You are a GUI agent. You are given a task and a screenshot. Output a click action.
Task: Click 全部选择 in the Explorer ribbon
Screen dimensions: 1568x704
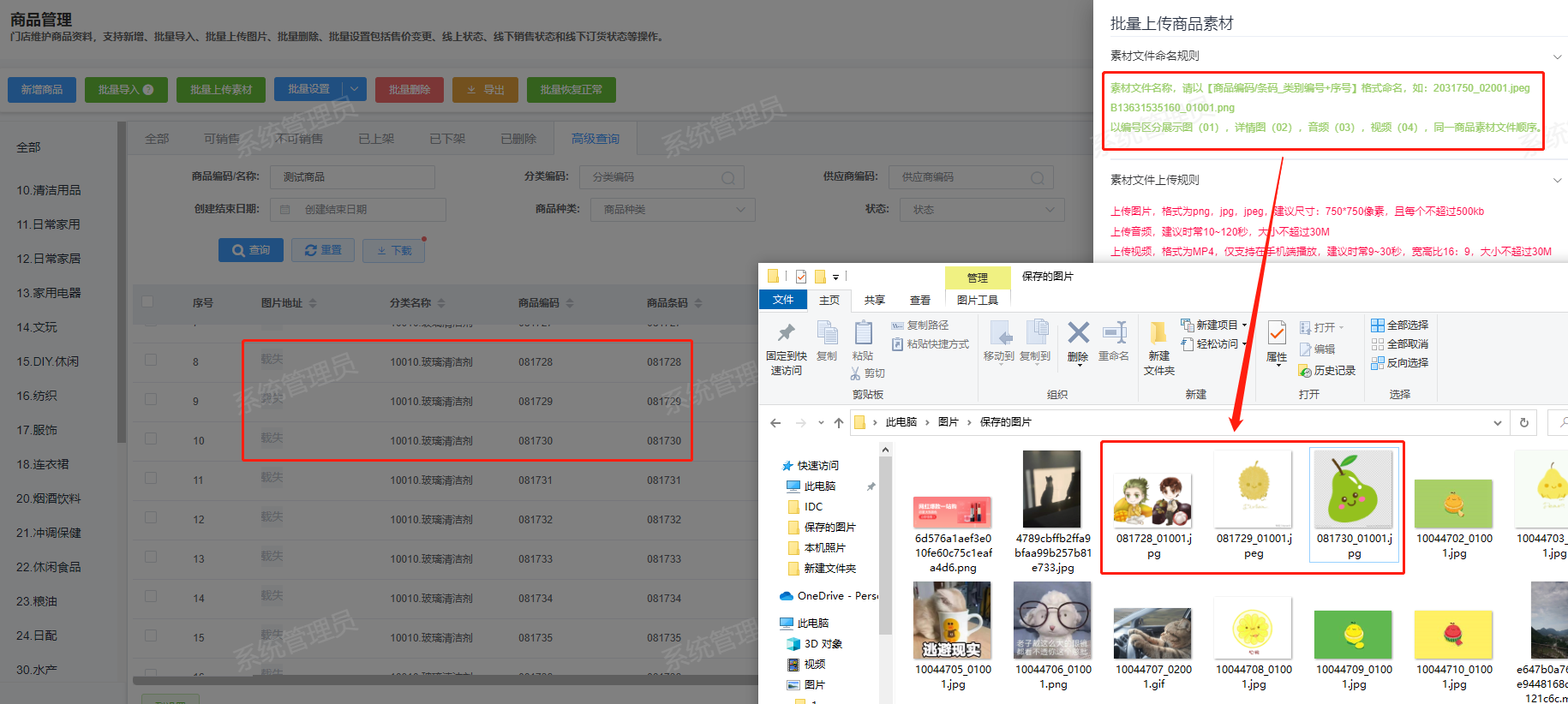[x=1399, y=325]
